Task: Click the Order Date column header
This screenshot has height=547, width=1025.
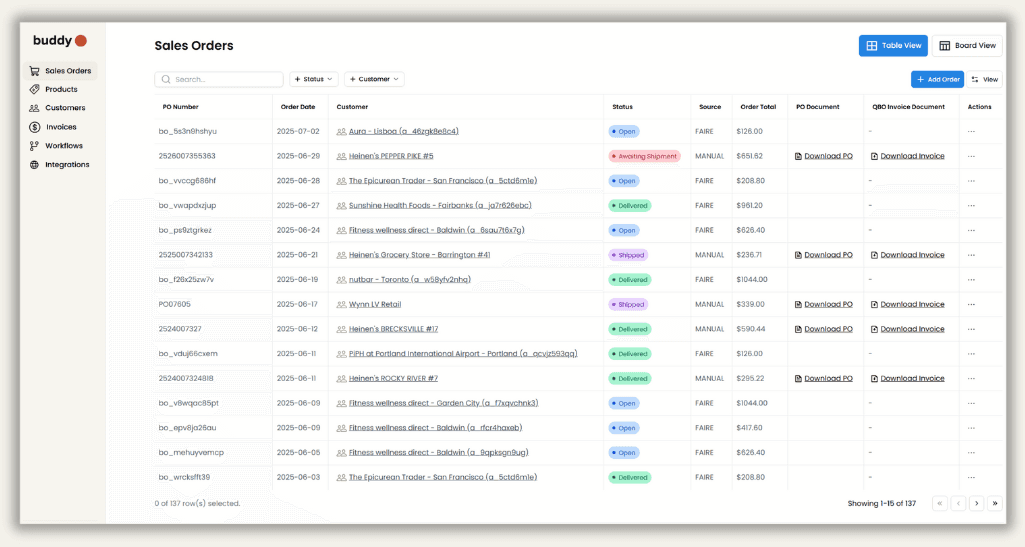Action: click(298, 107)
